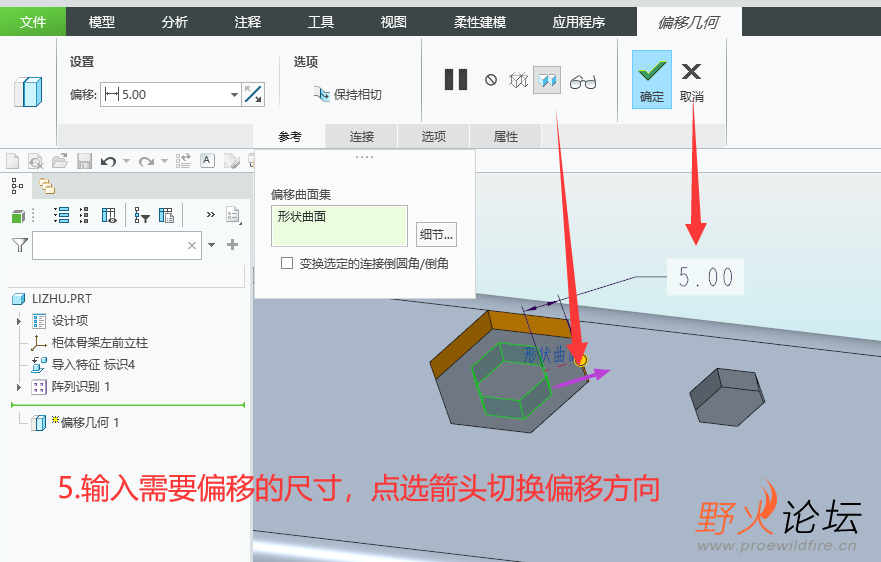The height and width of the screenshot is (562, 881).
Task: Click the 形状曲面 collector box
Action: click(339, 226)
